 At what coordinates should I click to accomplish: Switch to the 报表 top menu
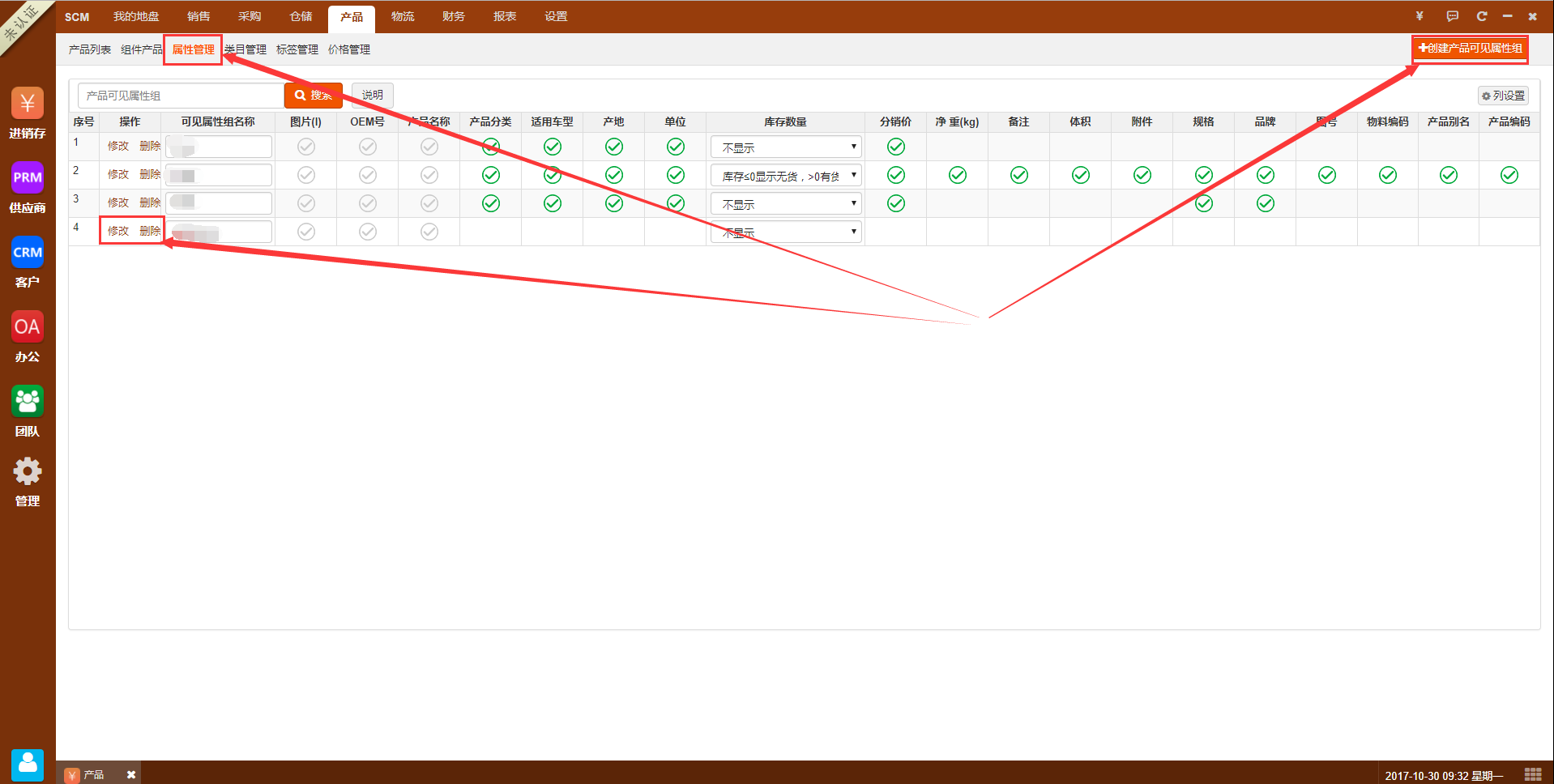pos(505,16)
